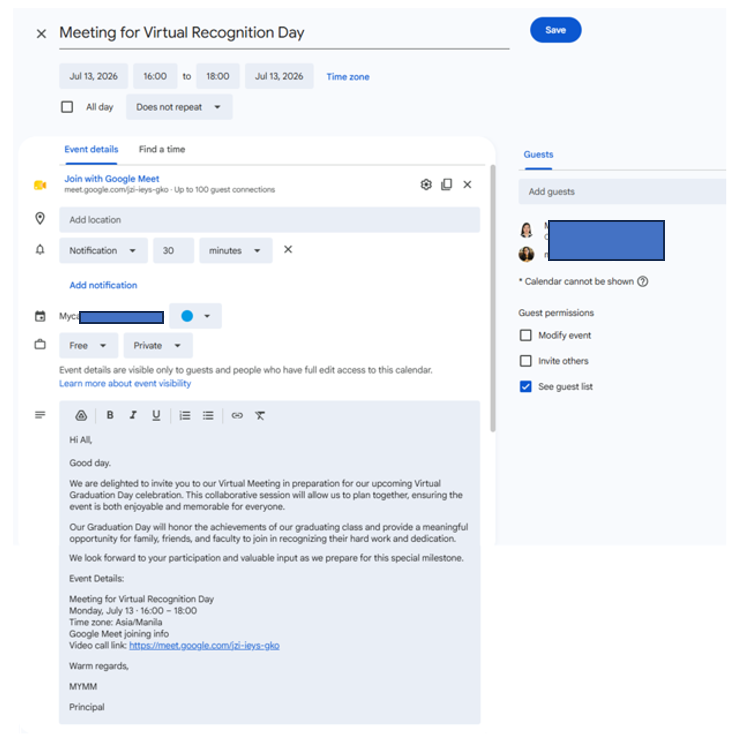Remove formatting from the description text
The image size is (729, 736).
(x=260, y=415)
